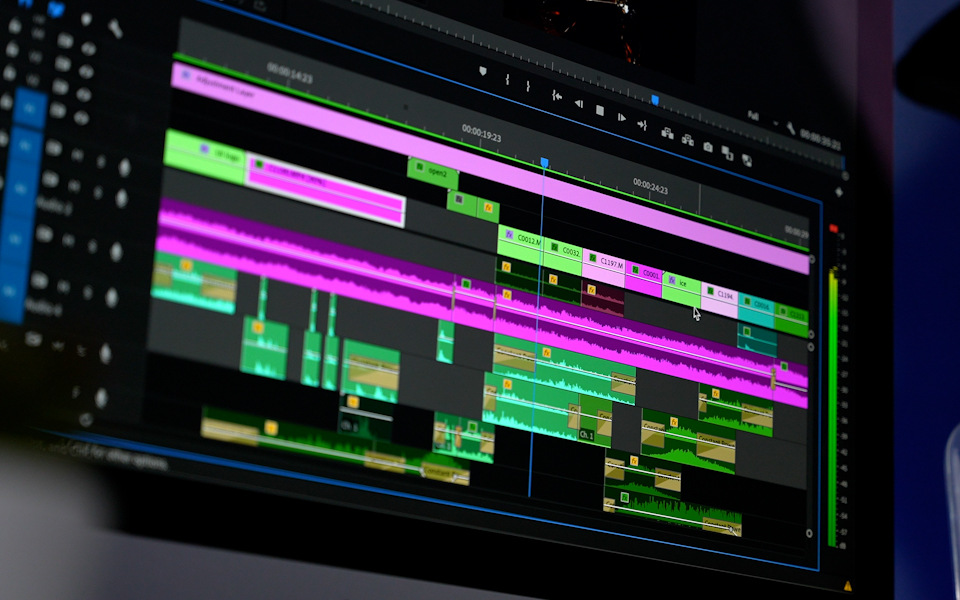
Task: Stop playback with the square button
Action: [599, 111]
